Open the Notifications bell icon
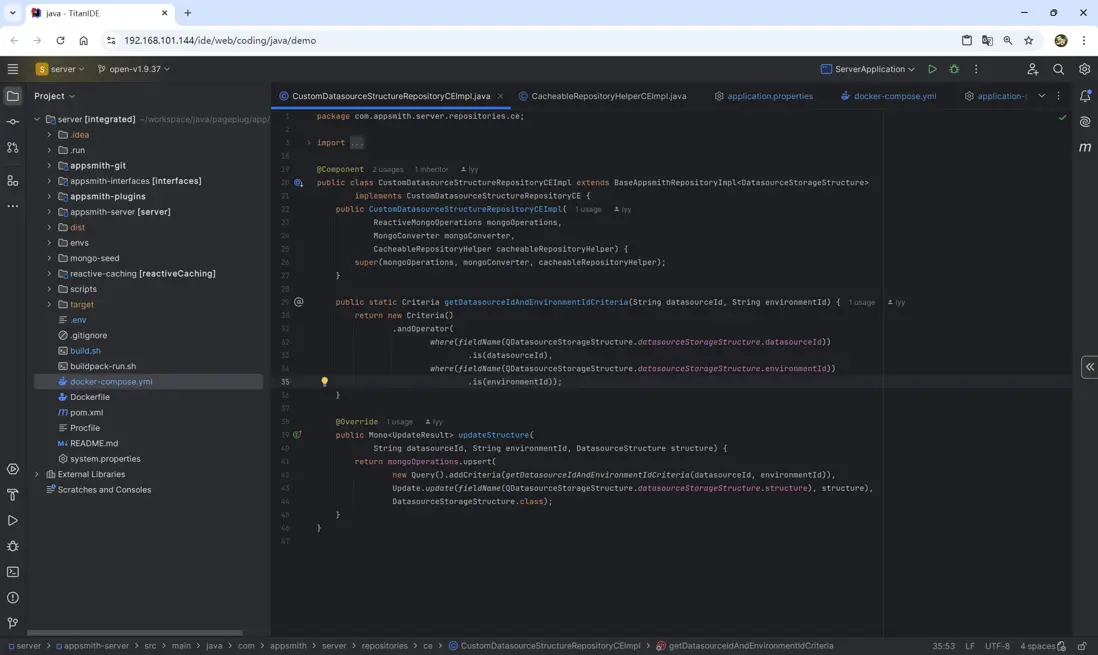The image size is (1098, 655). pos(1085,96)
